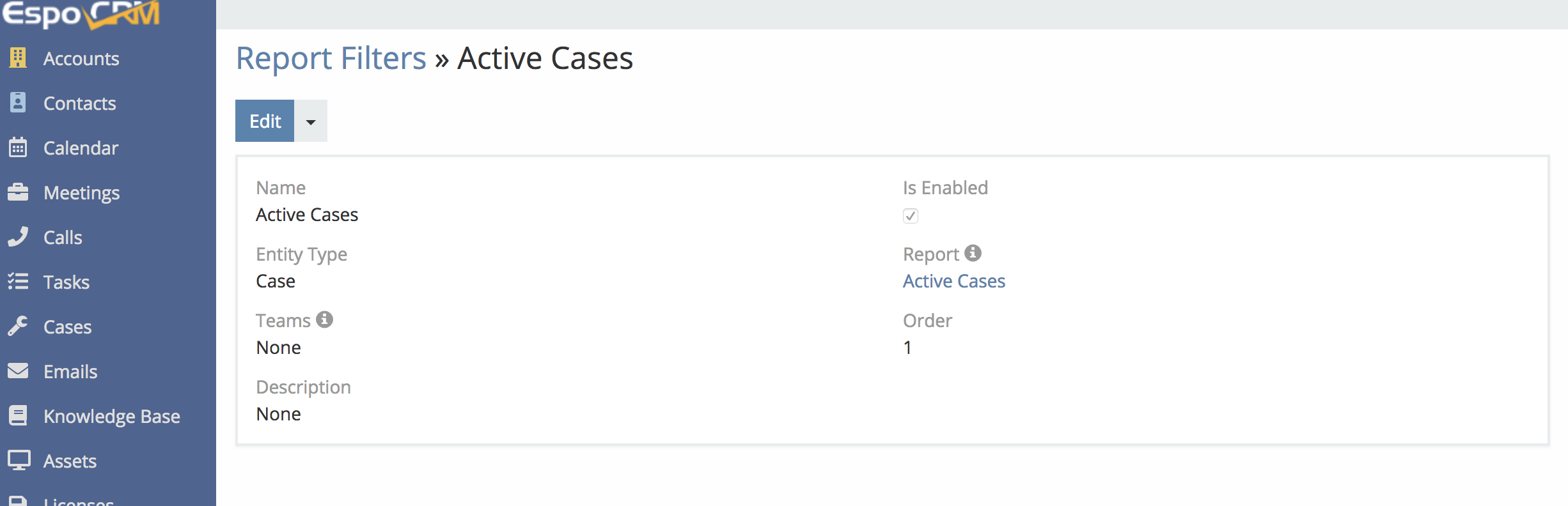Click the Accounts building icon
1568x506 pixels.
click(18, 58)
